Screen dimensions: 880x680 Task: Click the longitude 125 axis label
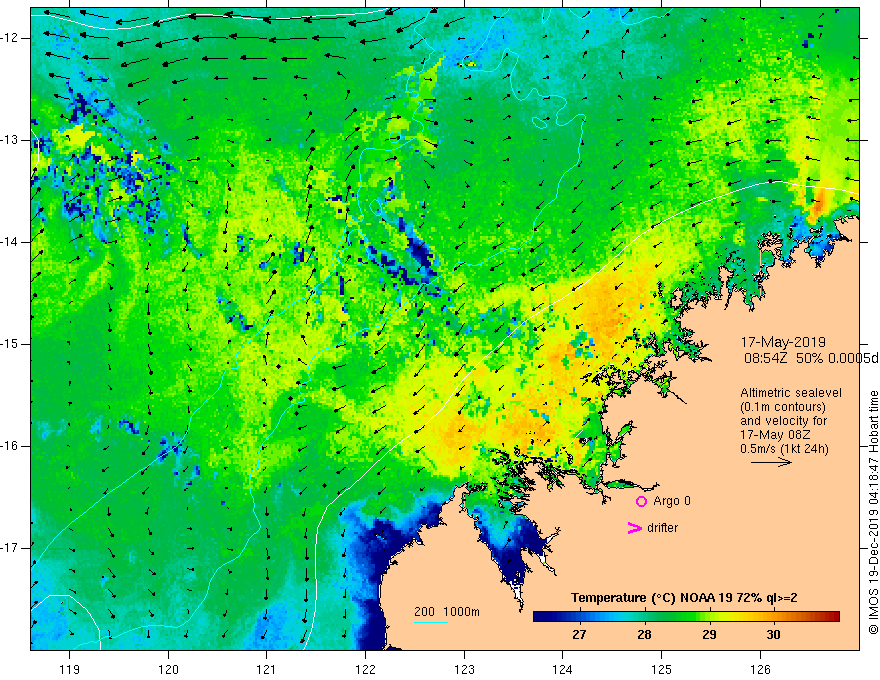tap(662, 669)
